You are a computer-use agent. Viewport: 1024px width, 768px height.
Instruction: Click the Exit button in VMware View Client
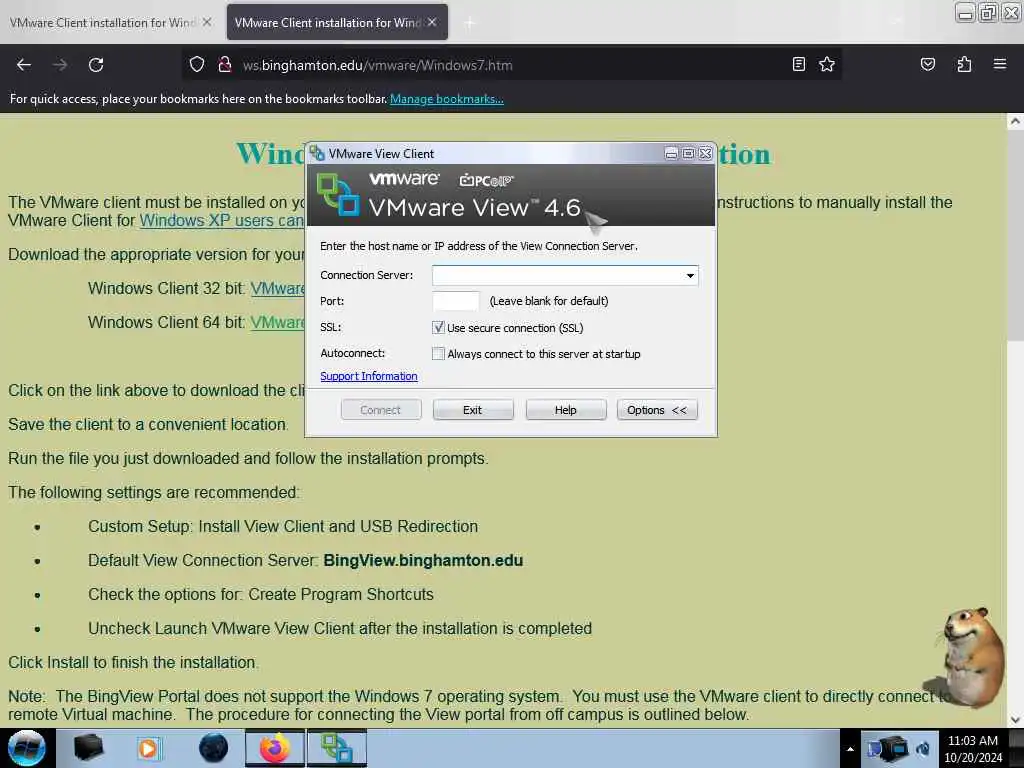click(473, 410)
